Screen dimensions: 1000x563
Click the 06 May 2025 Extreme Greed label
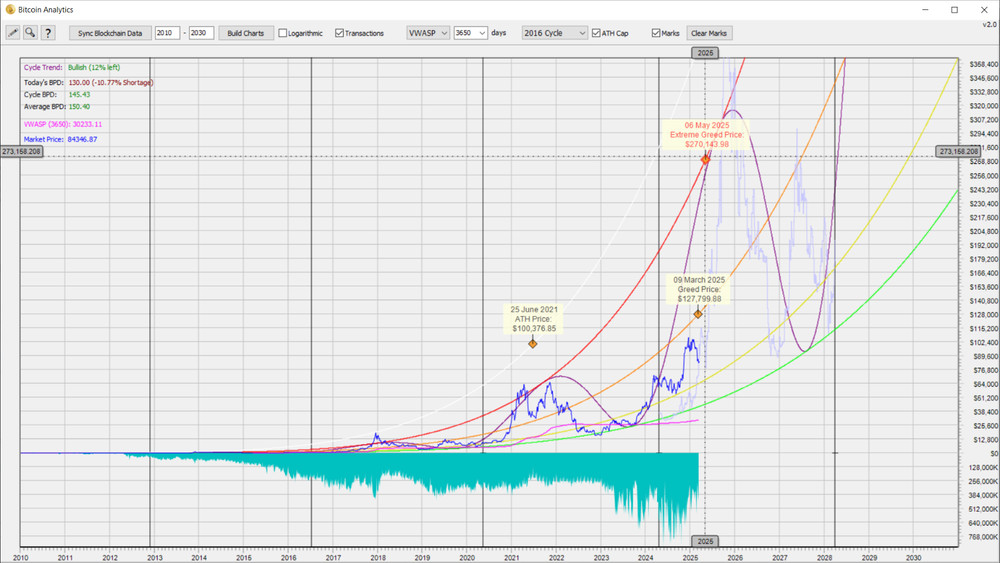tap(707, 135)
